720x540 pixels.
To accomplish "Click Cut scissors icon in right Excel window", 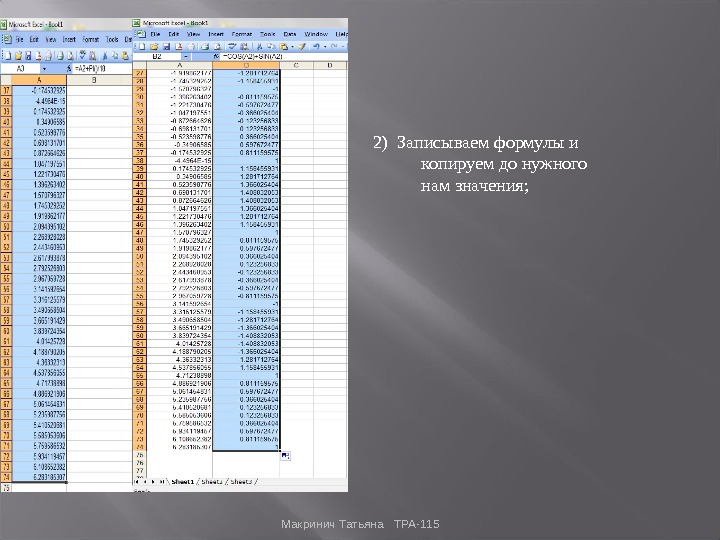I will pos(259,46).
